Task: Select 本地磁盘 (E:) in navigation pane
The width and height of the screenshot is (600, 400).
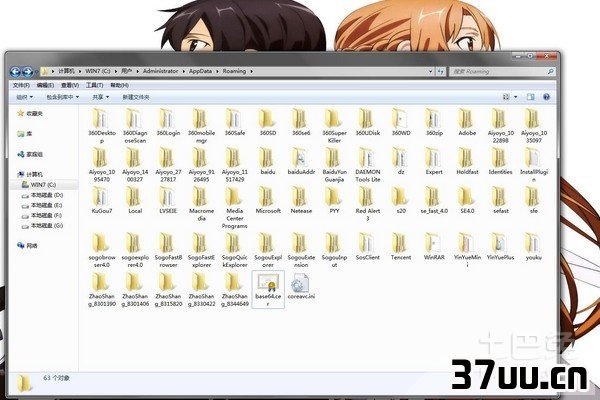Action: pyautogui.click(x=42, y=206)
